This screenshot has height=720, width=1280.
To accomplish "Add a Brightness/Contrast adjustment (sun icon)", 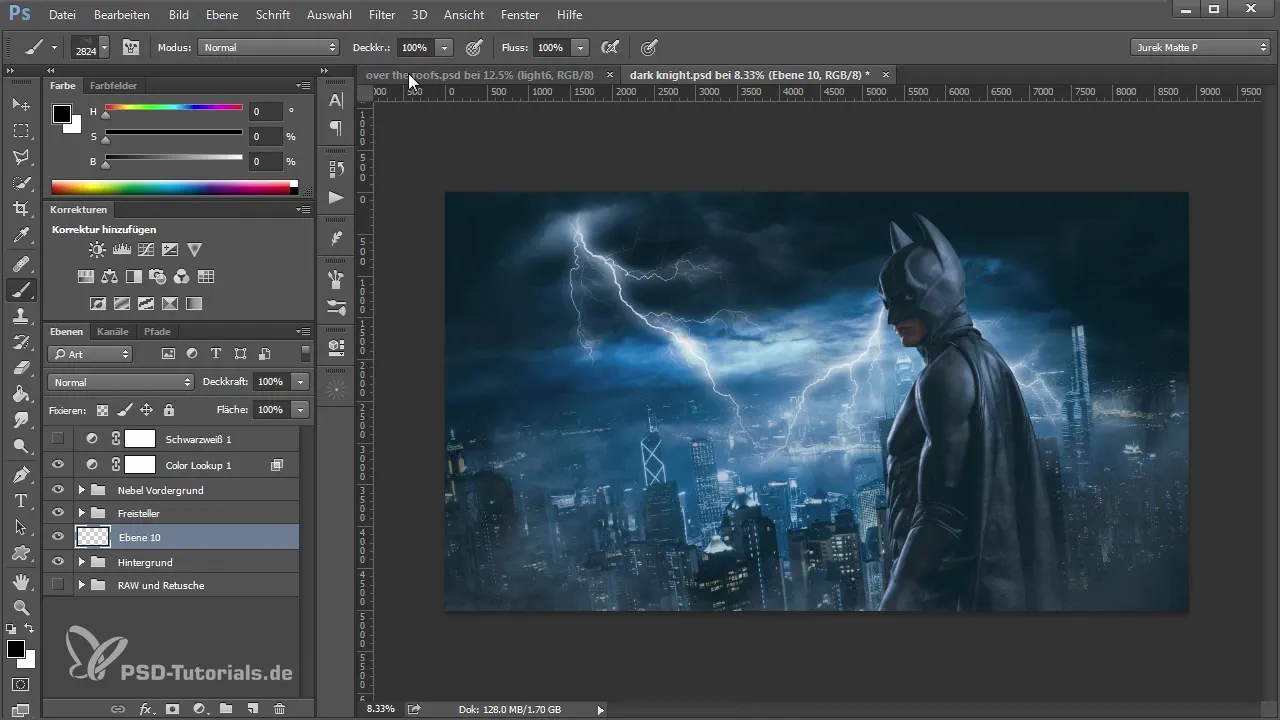I will 97,250.
